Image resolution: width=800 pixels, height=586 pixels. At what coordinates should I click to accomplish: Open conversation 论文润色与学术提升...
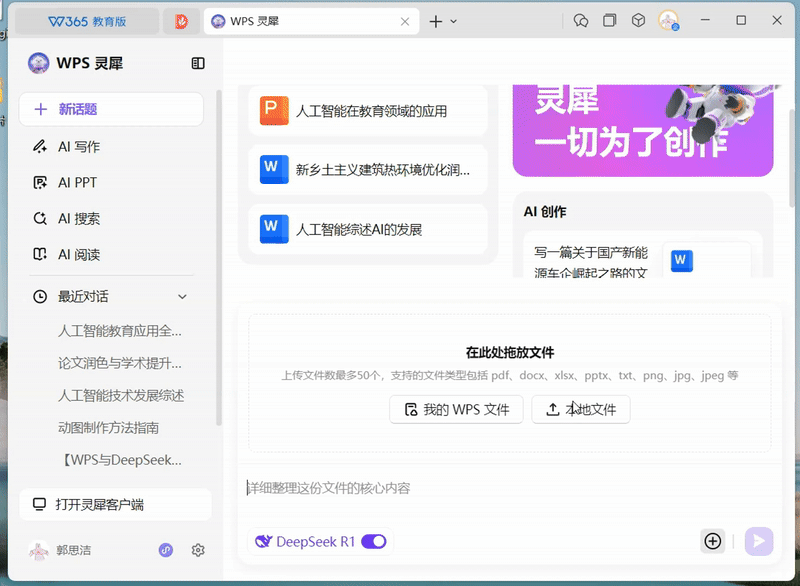point(119,364)
